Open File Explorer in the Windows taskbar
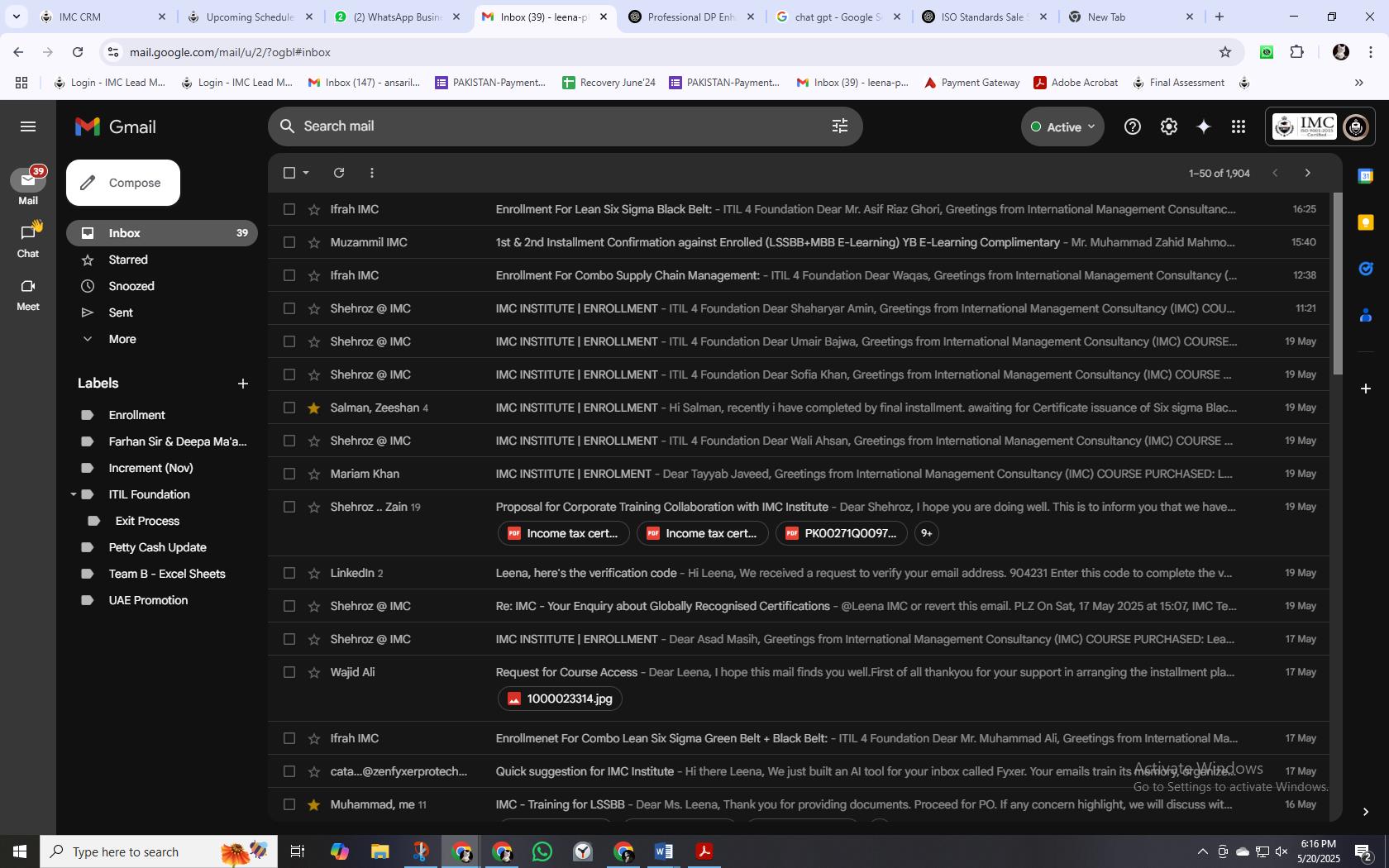 pos(379,851)
